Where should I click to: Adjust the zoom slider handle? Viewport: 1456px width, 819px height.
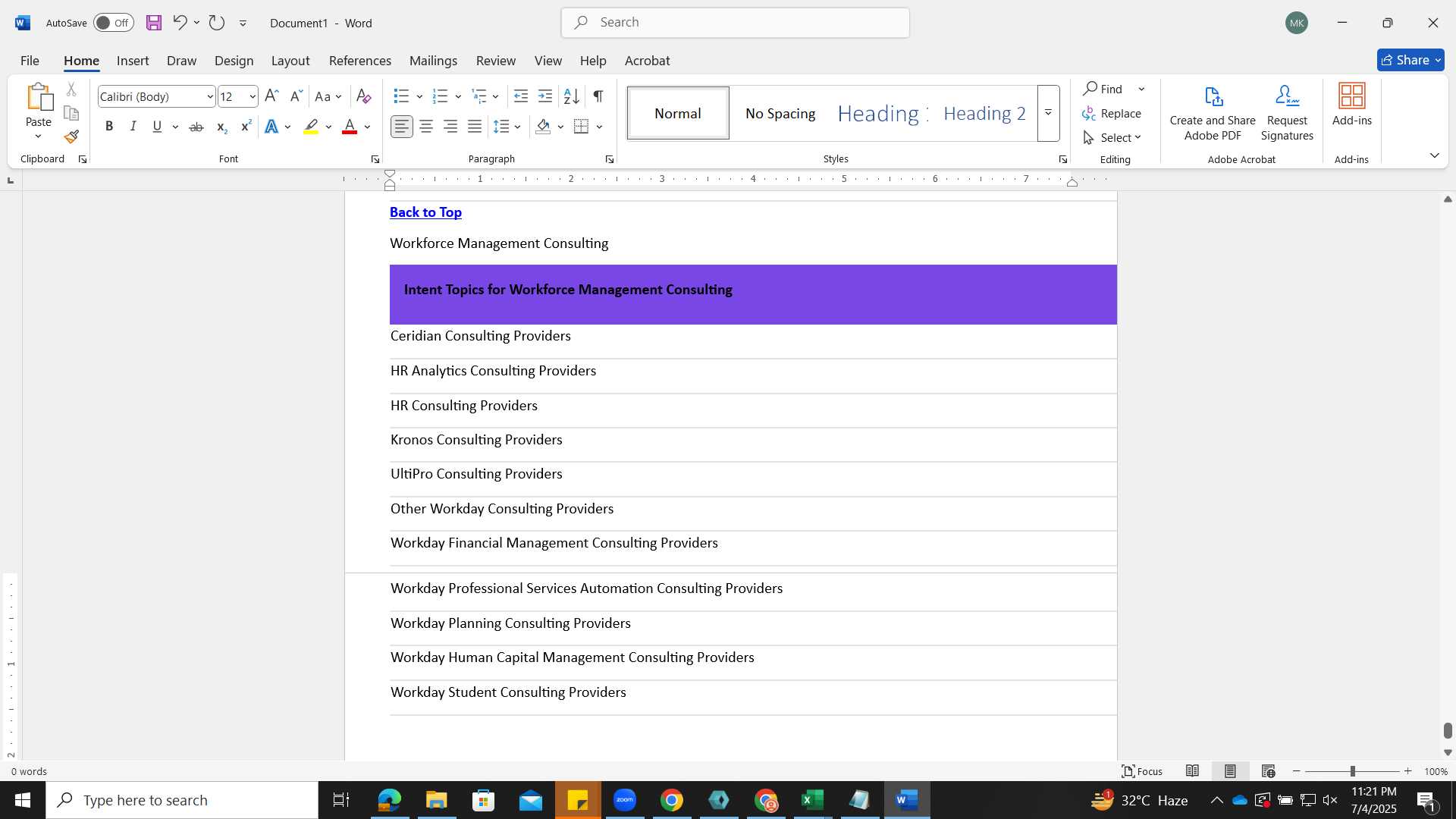pyautogui.click(x=1352, y=771)
